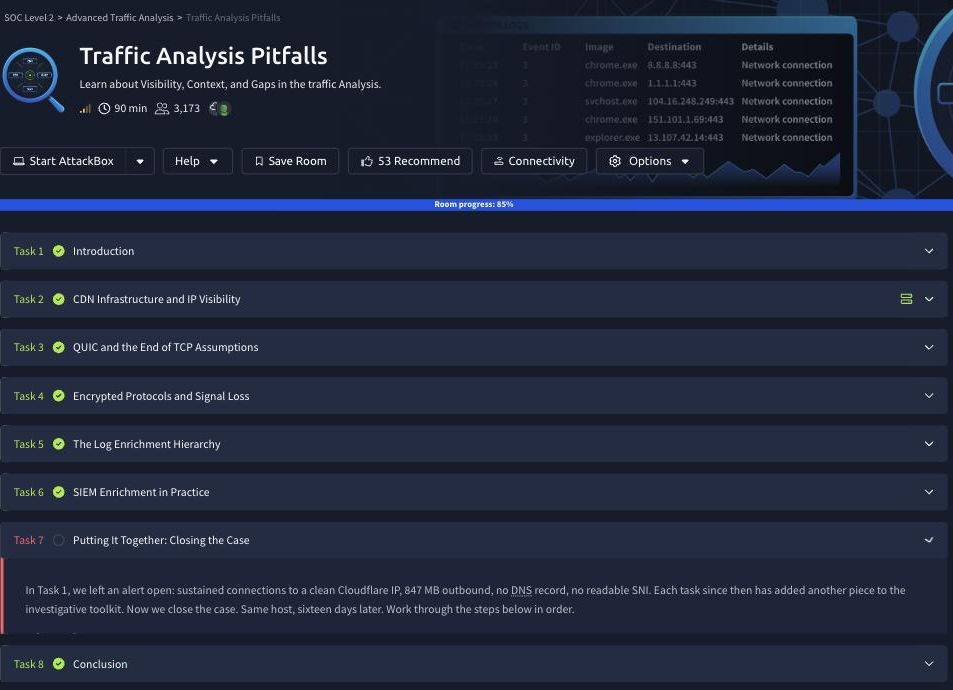Viewport: 953px width, 690px height.
Task: Click Traffic Analysis Pitfalls breadcrumb text
Action: click(x=233, y=18)
